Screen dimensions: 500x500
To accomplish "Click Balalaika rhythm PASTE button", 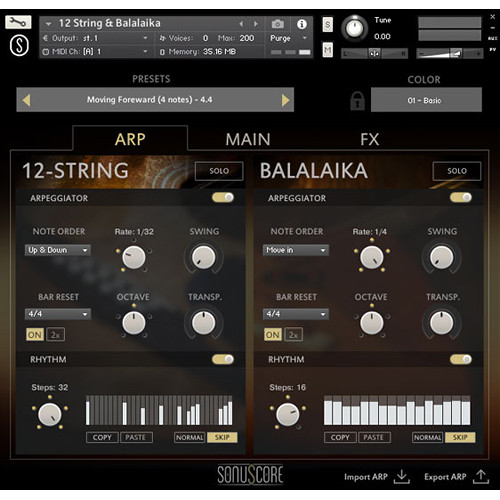I will (374, 437).
